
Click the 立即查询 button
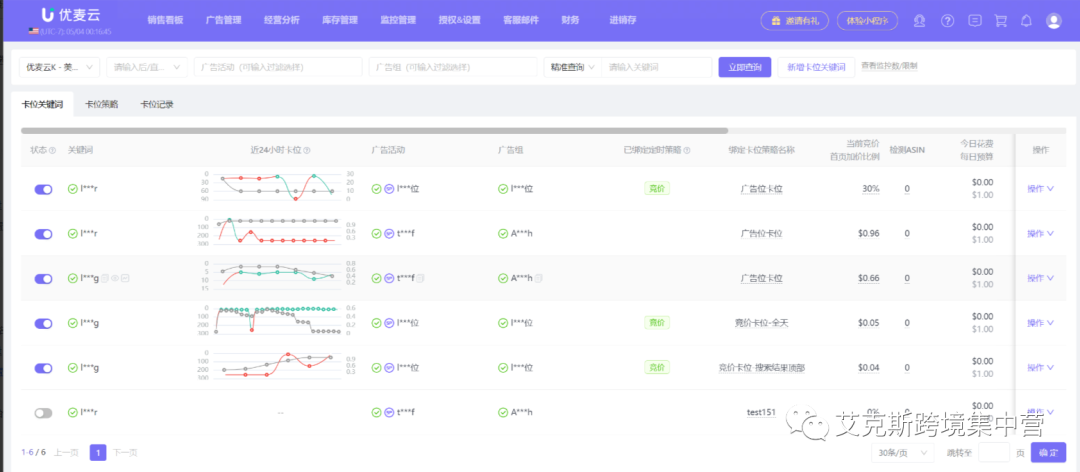point(745,67)
